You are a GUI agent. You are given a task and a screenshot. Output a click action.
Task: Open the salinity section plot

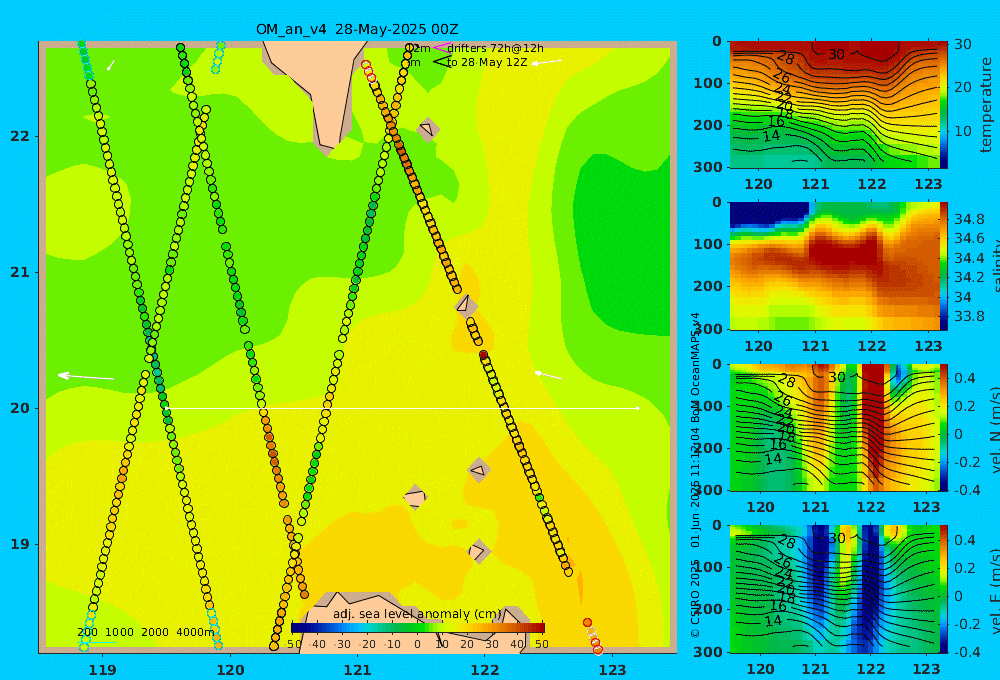(835, 266)
